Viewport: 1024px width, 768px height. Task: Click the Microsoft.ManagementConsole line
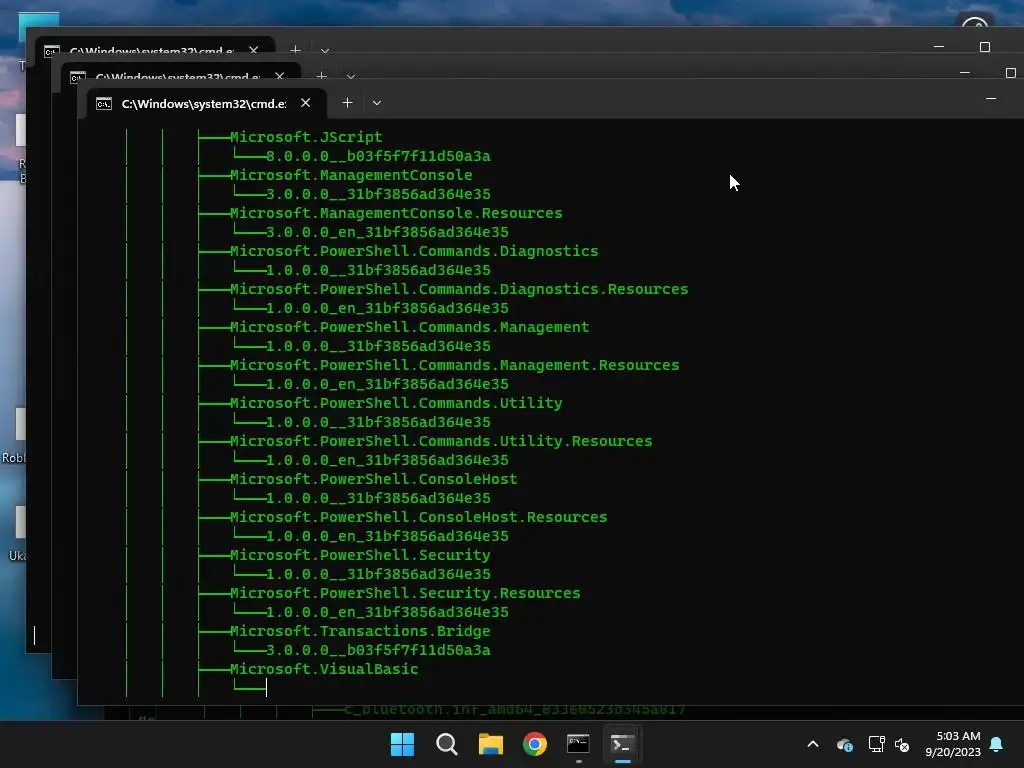(351, 175)
